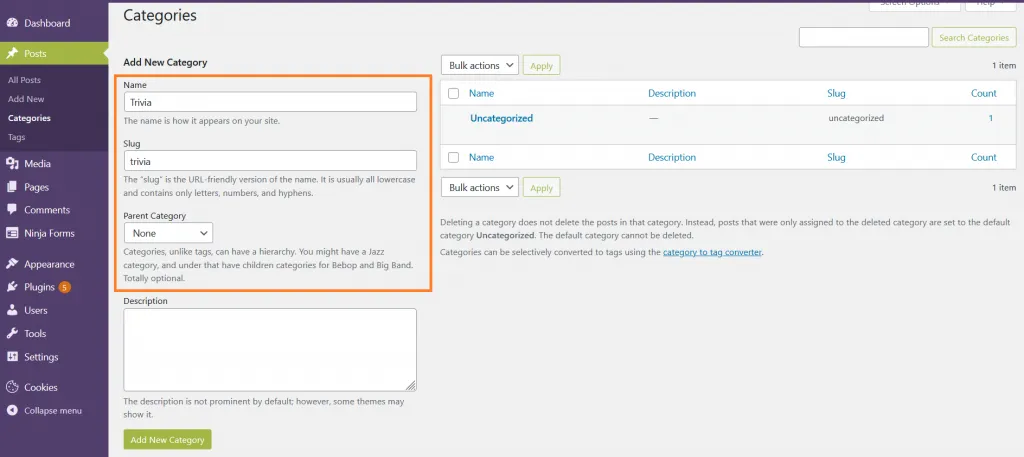Image resolution: width=1024 pixels, height=457 pixels.
Task: Click the Dashboard gauge icon
Action: coord(12,23)
